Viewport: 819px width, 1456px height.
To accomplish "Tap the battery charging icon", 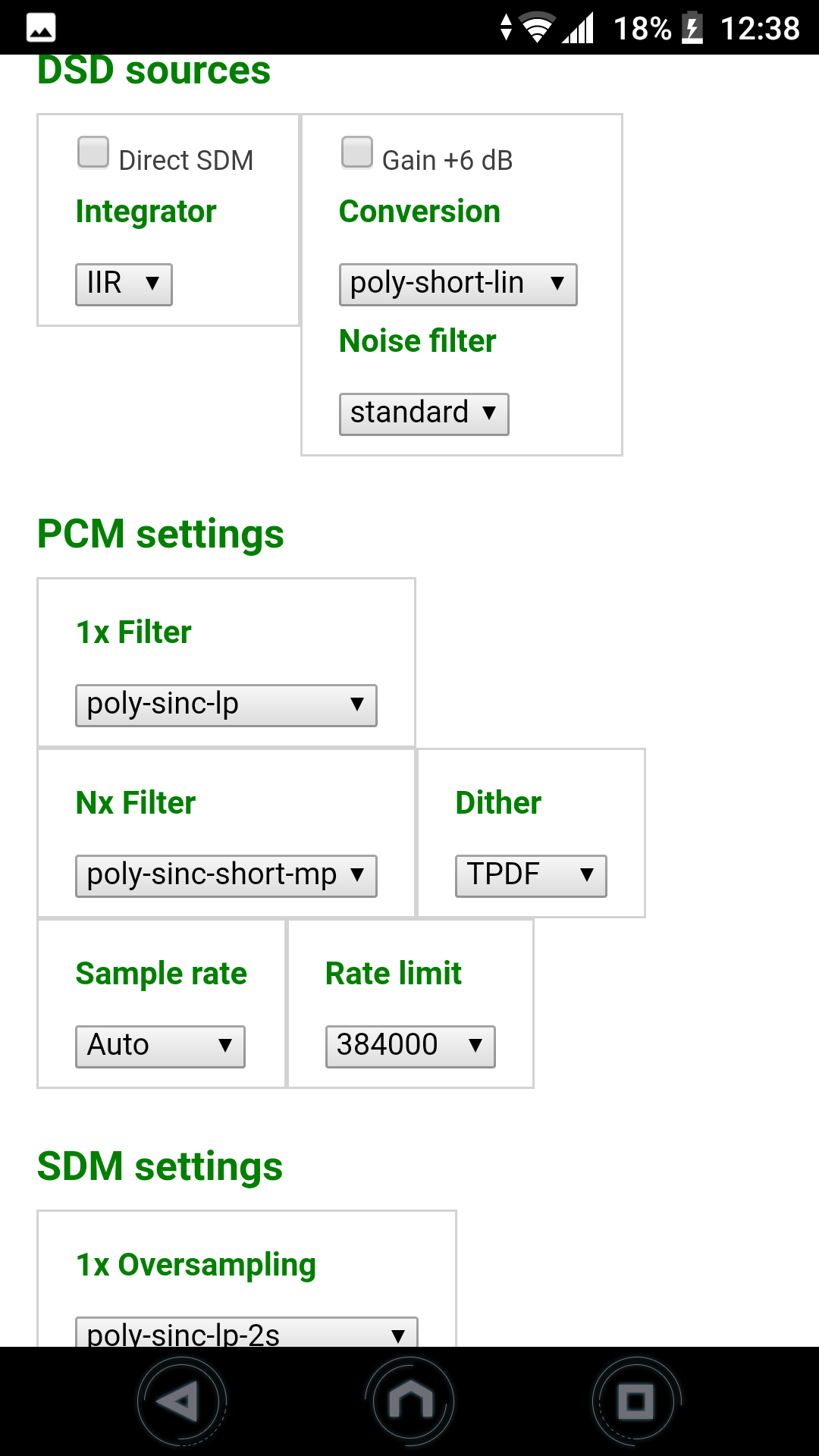I will pyautogui.click(x=692, y=29).
